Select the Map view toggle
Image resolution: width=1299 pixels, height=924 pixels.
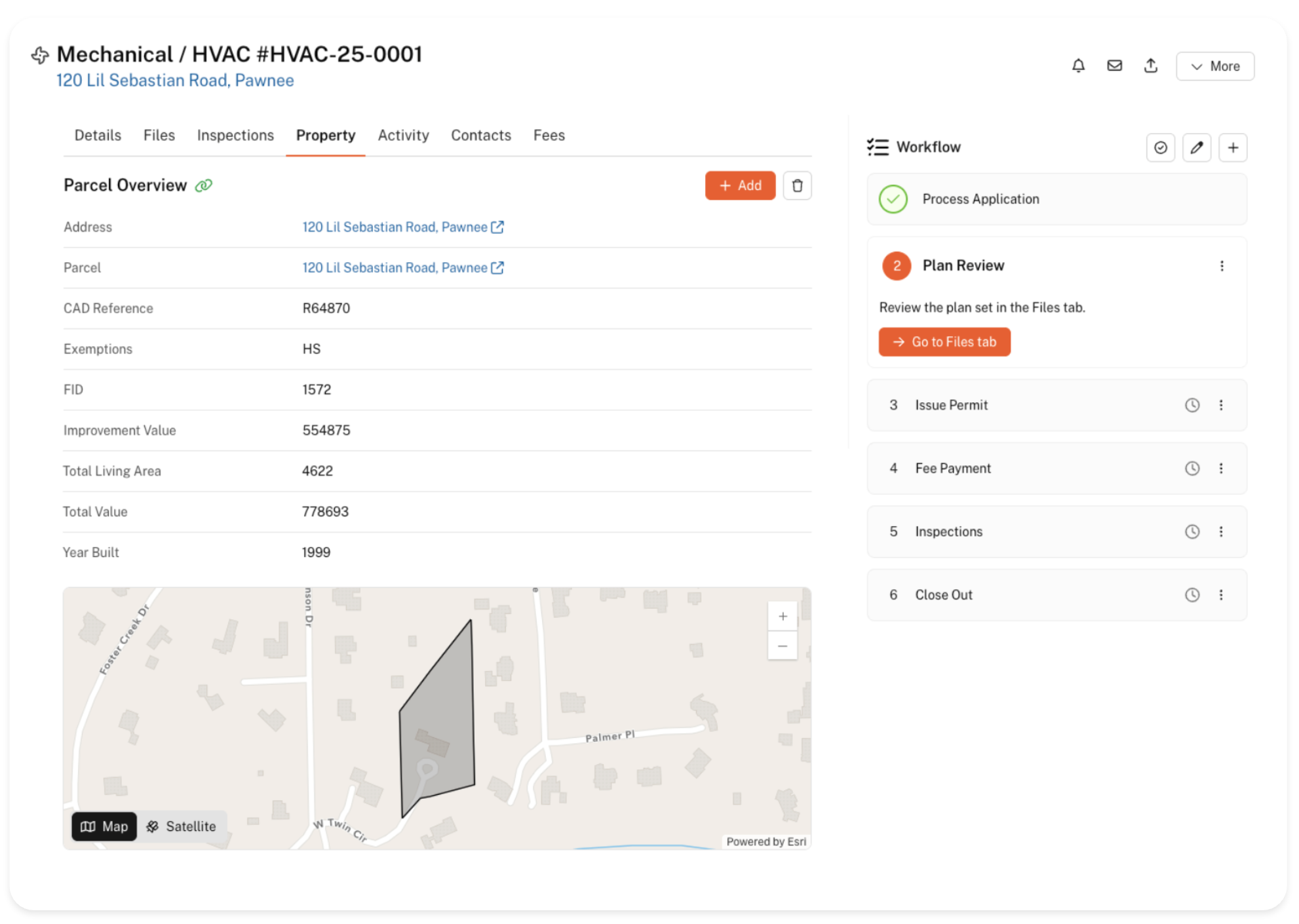(x=104, y=826)
